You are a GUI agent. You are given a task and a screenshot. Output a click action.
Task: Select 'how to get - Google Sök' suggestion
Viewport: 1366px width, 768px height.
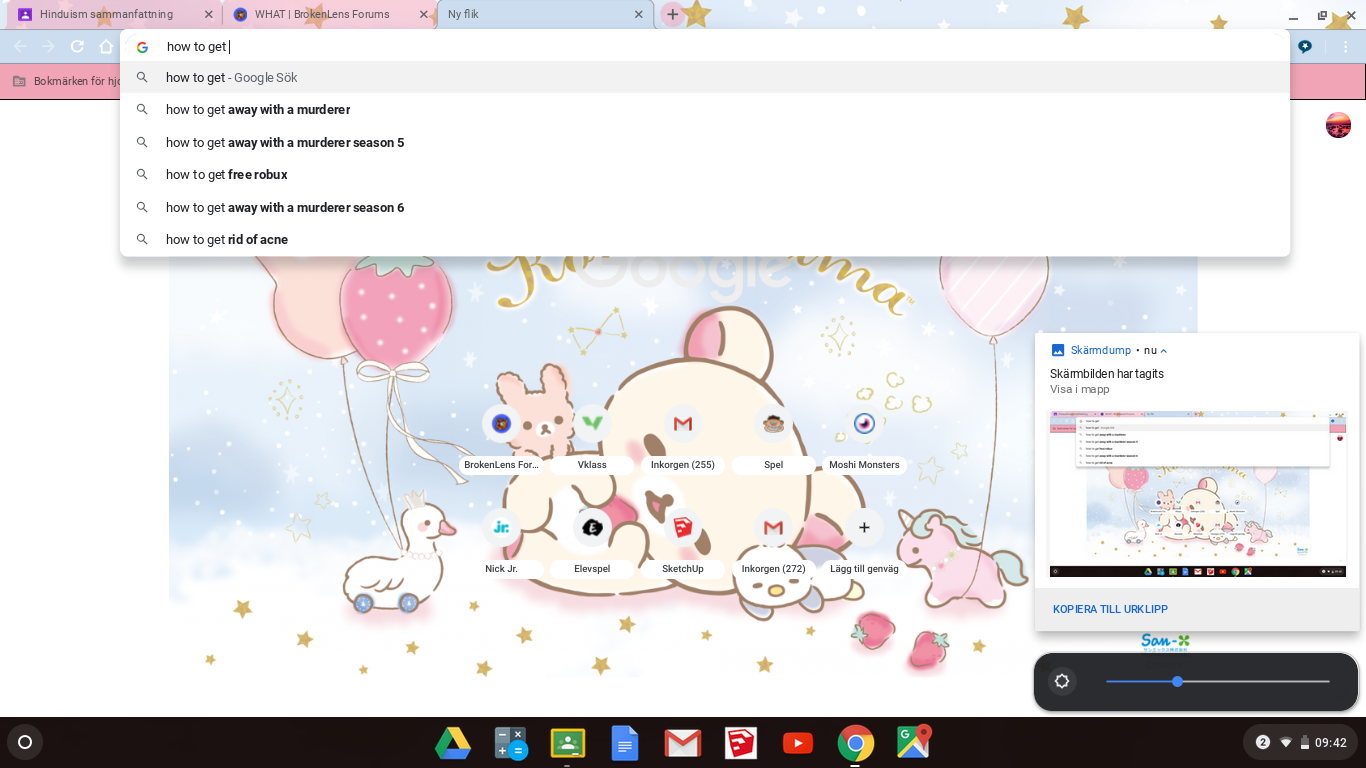705,77
